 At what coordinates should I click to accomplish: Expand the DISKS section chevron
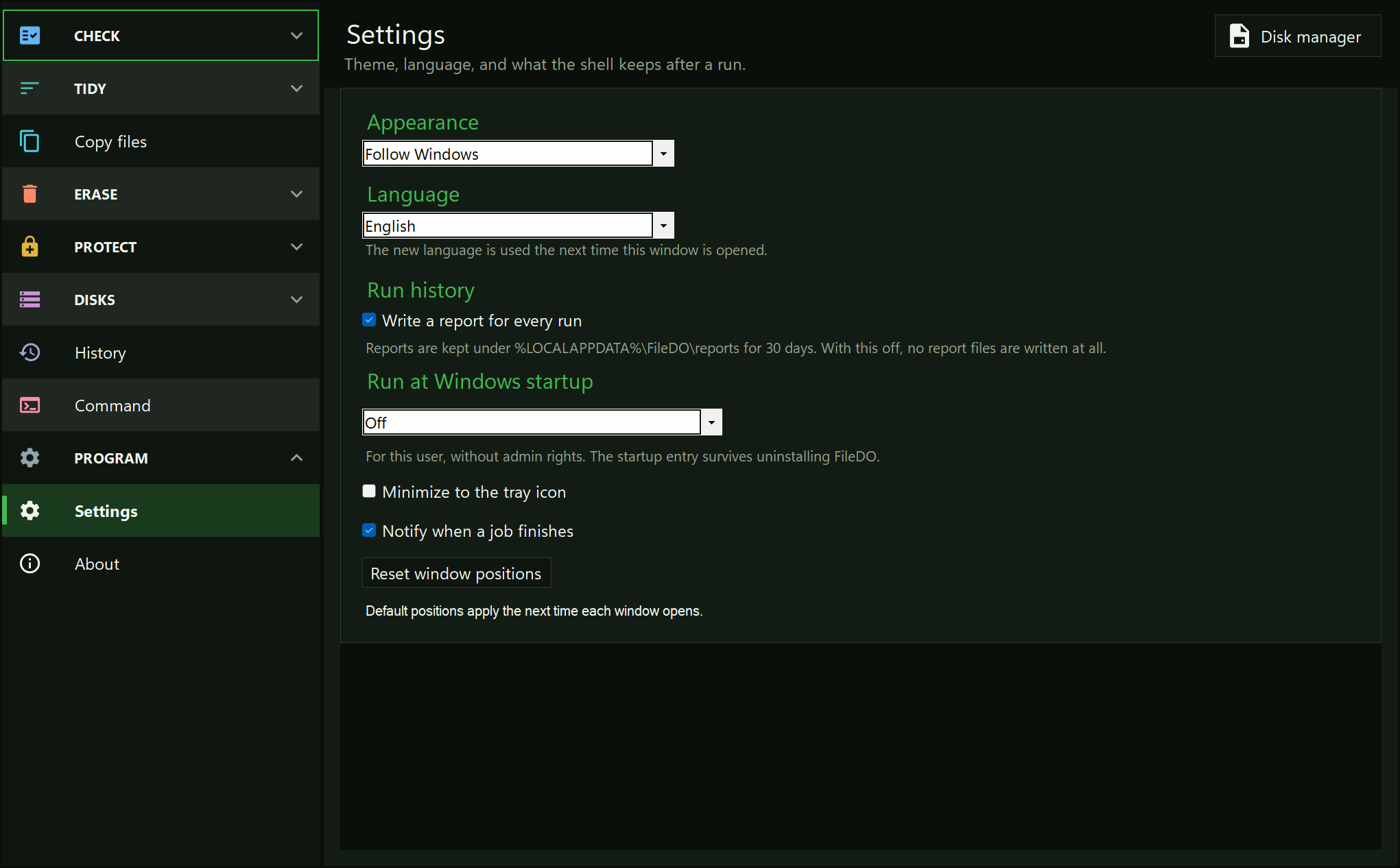[x=296, y=300]
